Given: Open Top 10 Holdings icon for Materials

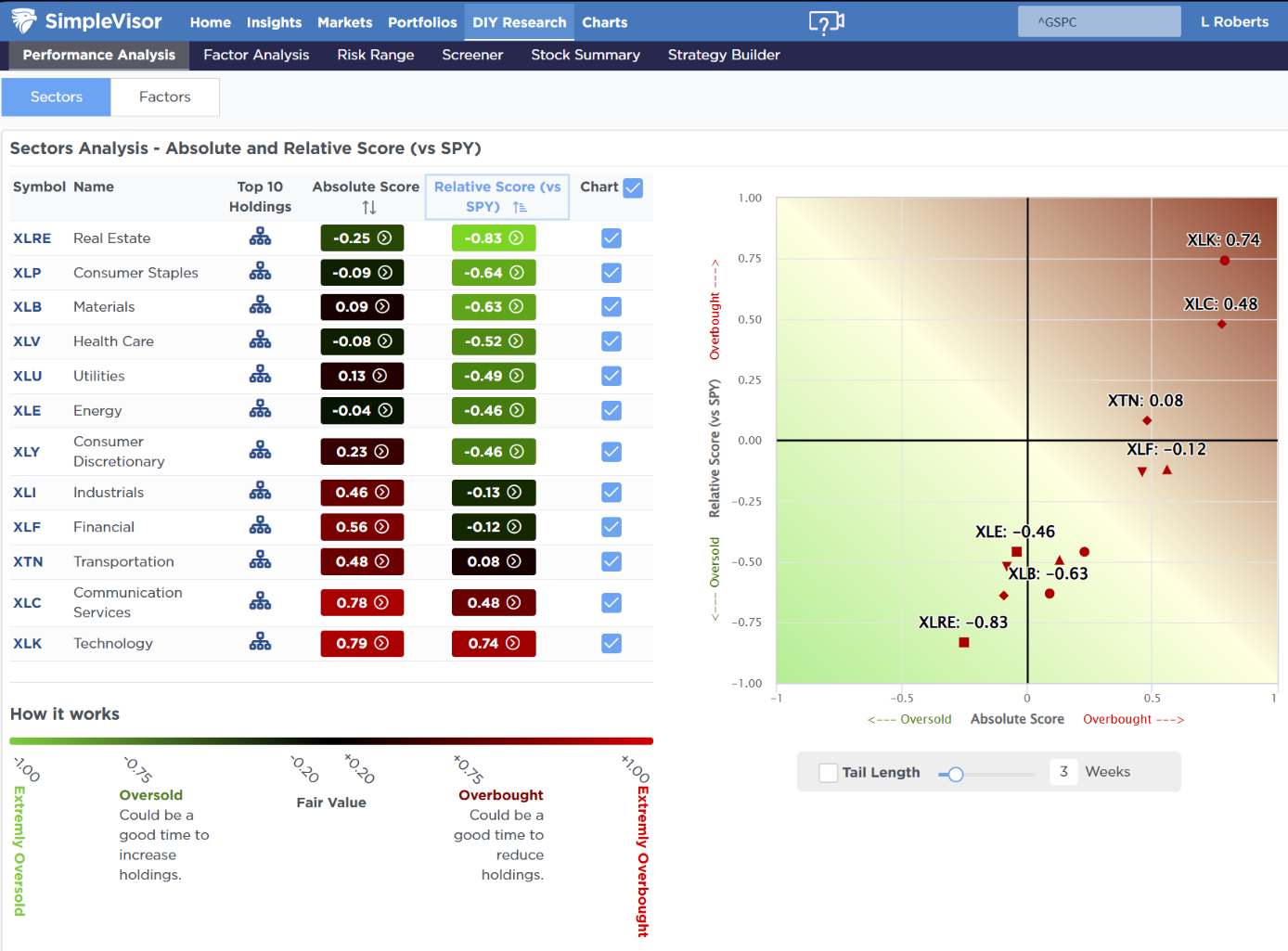Looking at the screenshot, I should pyautogui.click(x=260, y=306).
